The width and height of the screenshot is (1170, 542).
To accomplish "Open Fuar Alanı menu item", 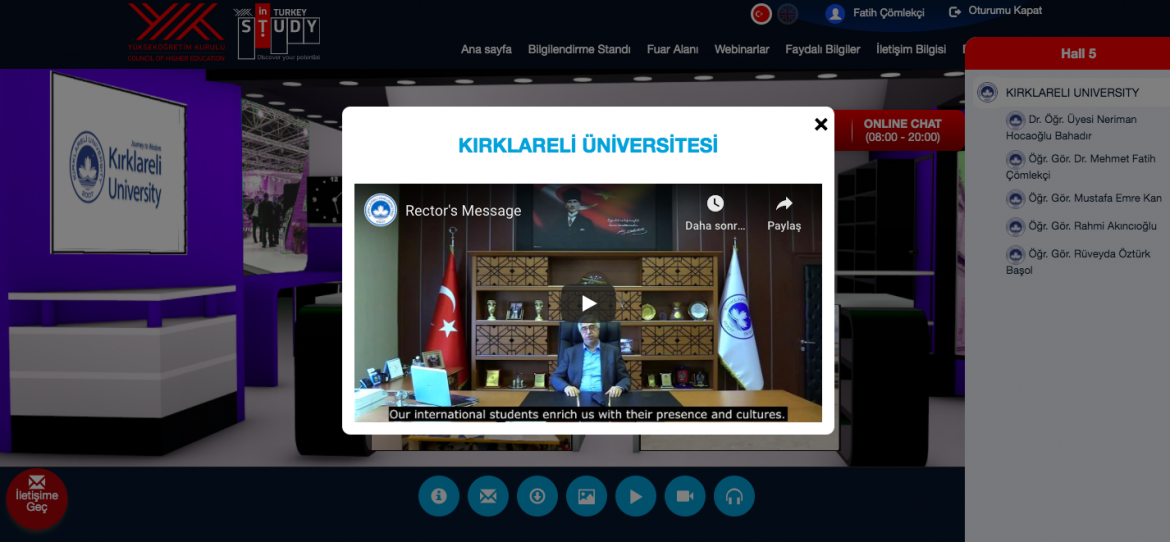I will (x=672, y=49).
